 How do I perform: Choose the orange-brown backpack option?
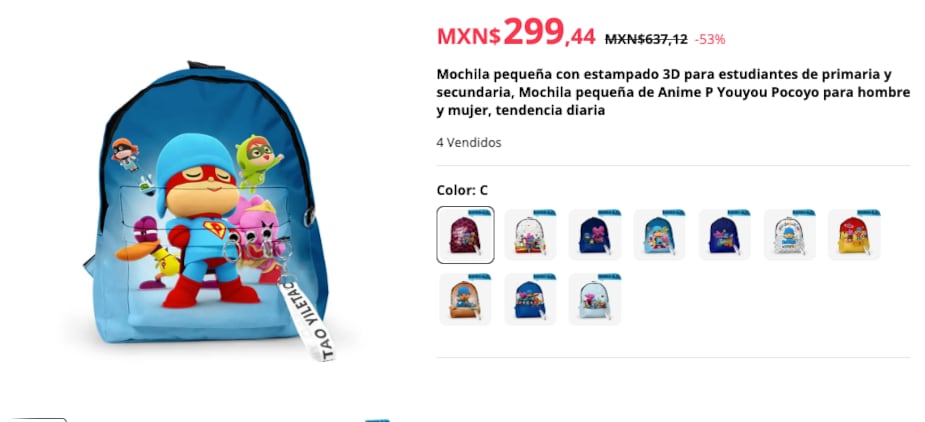[465, 299]
